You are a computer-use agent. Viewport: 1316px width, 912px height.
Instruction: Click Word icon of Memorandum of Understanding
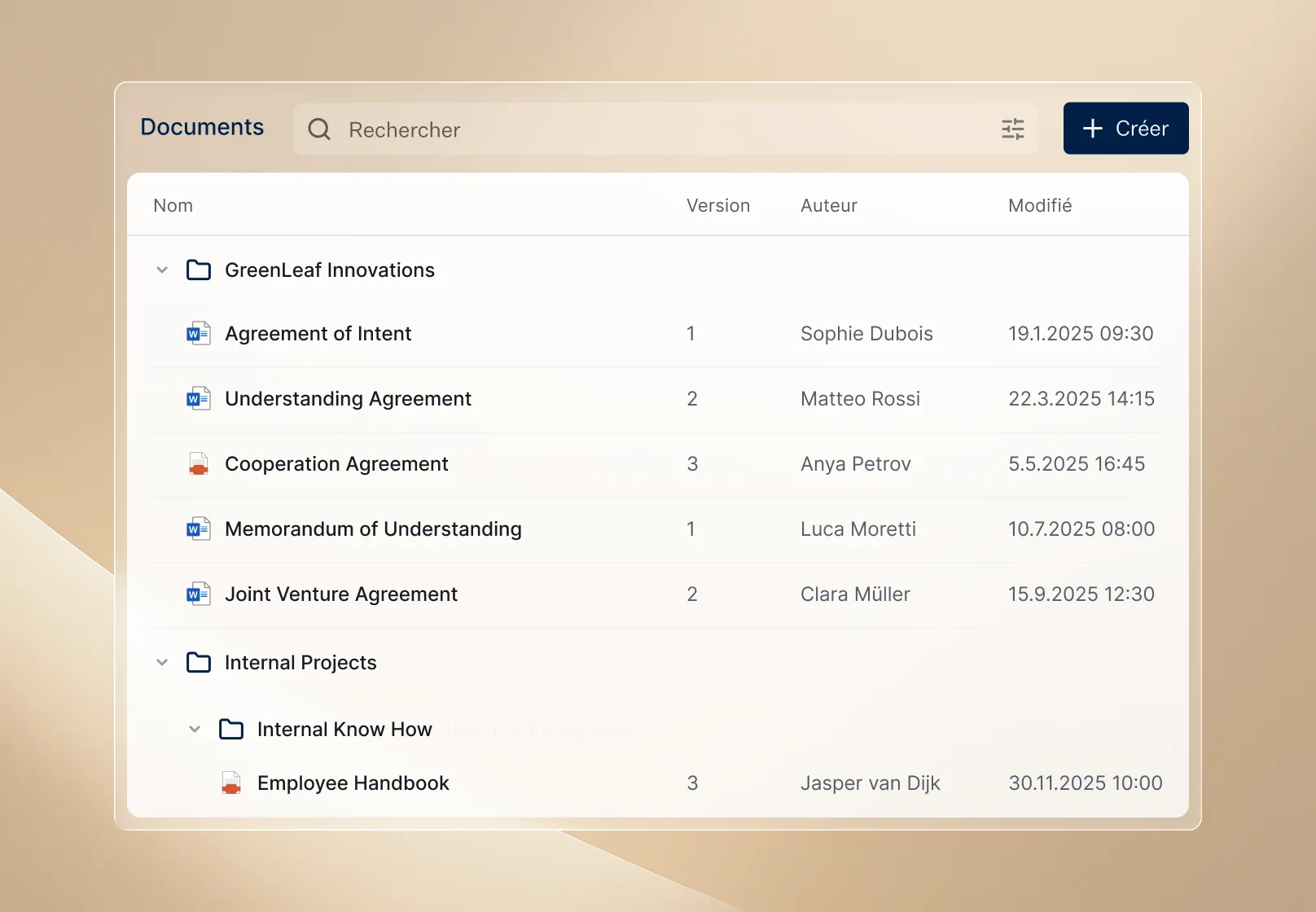(x=199, y=529)
